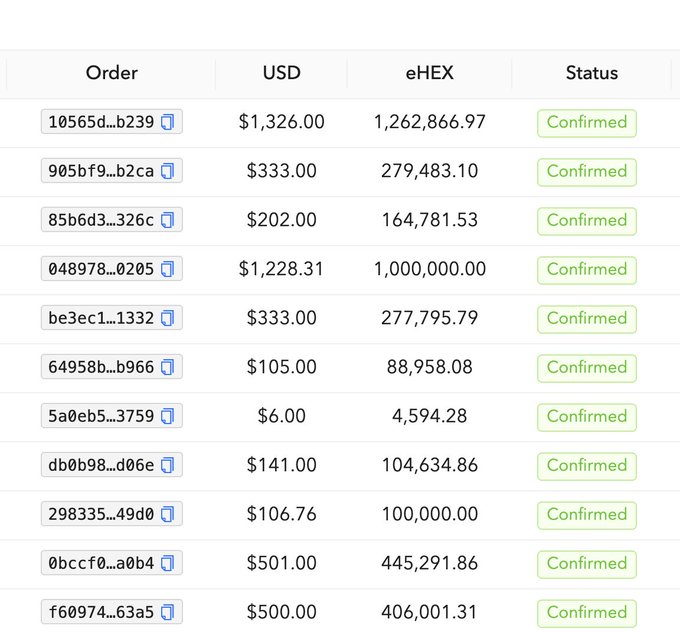Select USD amount $500.00
The width and height of the screenshot is (680, 632).
(281, 612)
